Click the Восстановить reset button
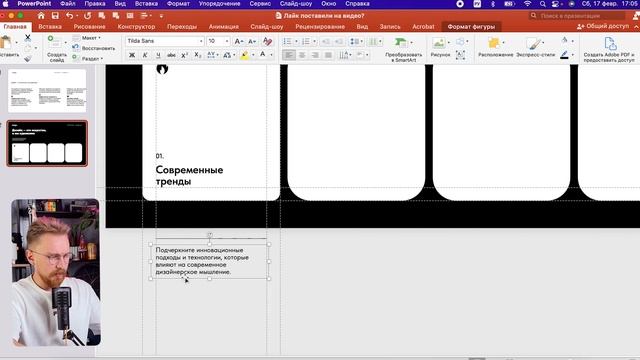Screen dimensions: 640x360 point(94,48)
